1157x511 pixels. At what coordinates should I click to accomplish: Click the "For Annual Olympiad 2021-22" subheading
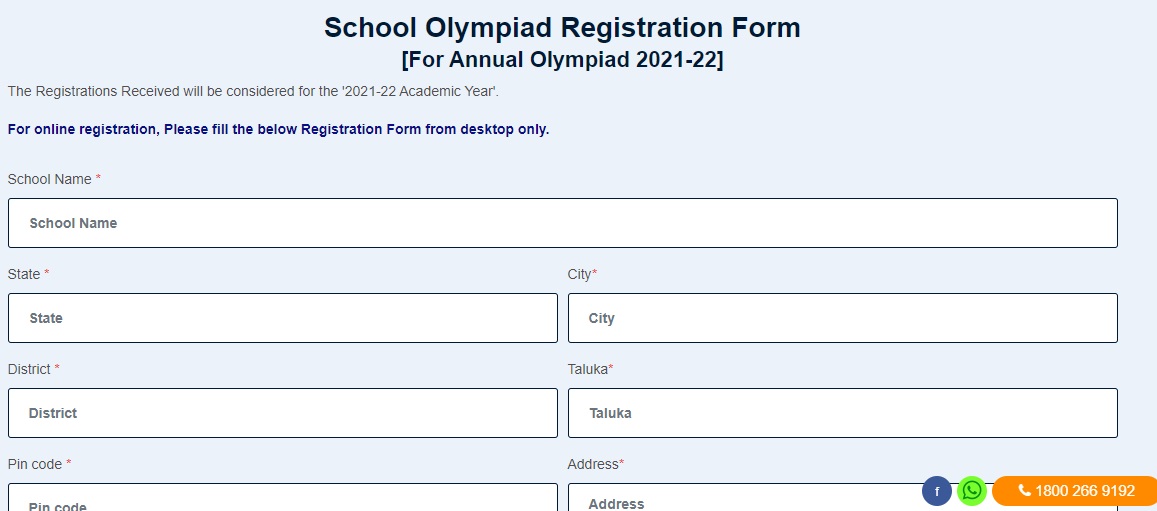click(x=562, y=60)
